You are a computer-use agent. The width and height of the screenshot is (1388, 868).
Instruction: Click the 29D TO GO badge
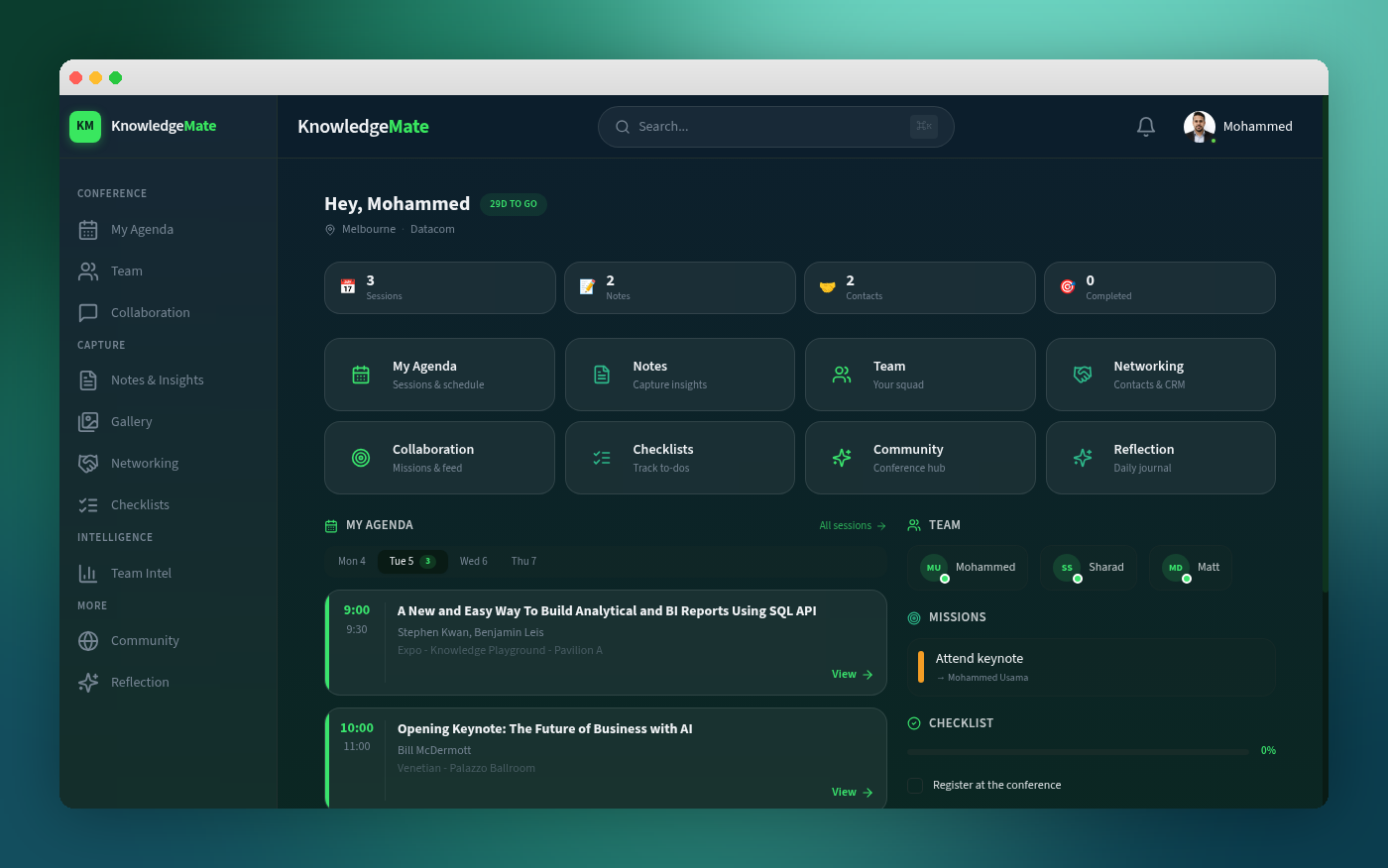[x=514, y=204]
